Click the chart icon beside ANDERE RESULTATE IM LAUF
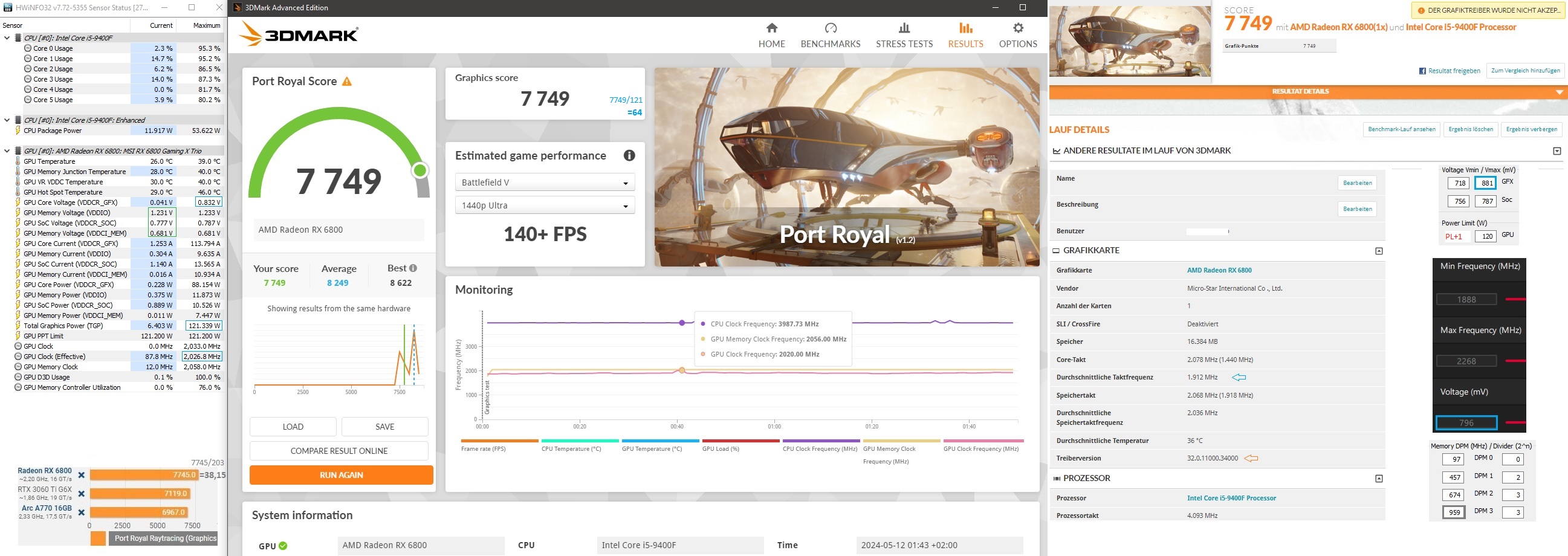This screenshot has width=1568, height=556. point(1057,151)
